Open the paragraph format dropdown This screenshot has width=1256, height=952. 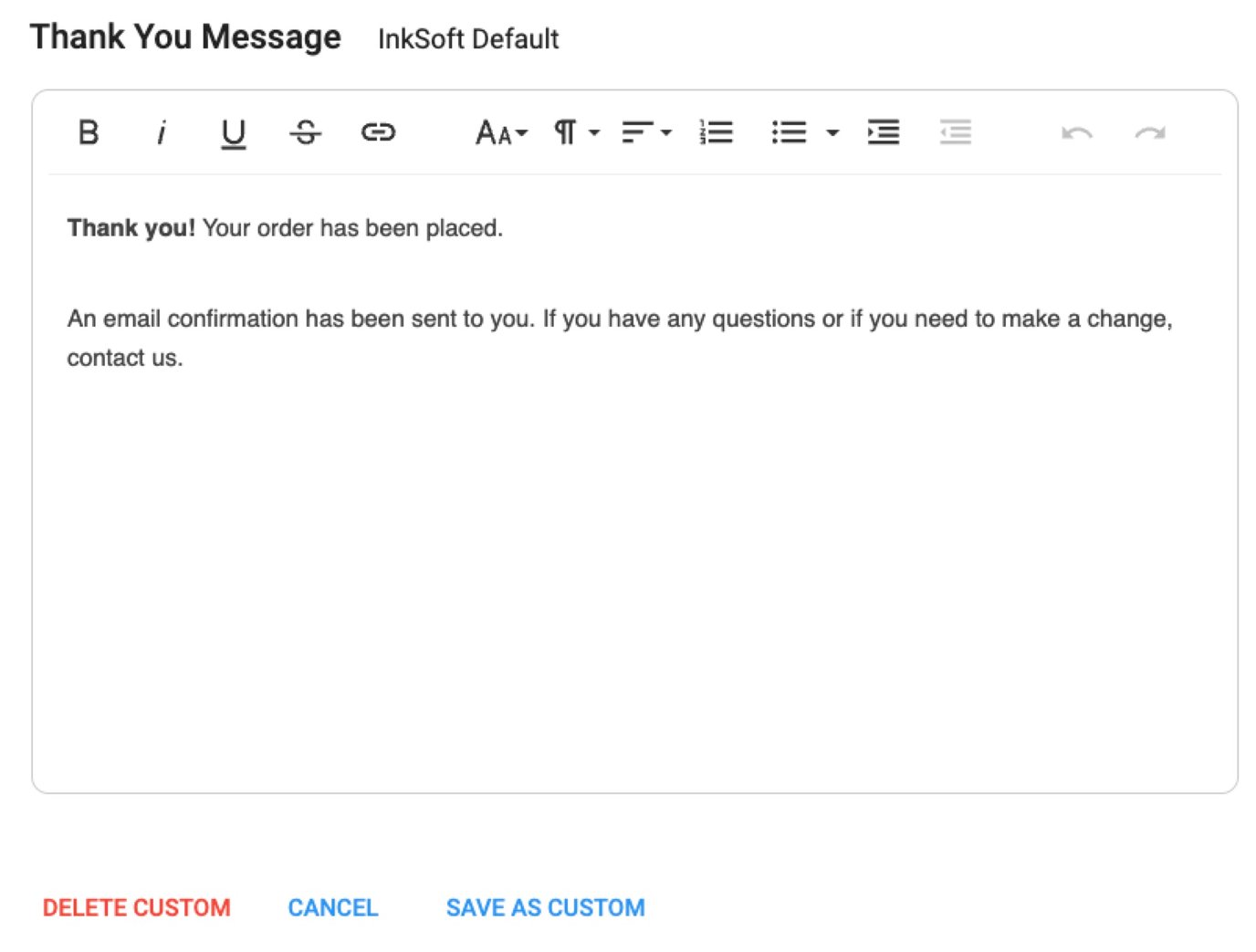coord(576,133)
